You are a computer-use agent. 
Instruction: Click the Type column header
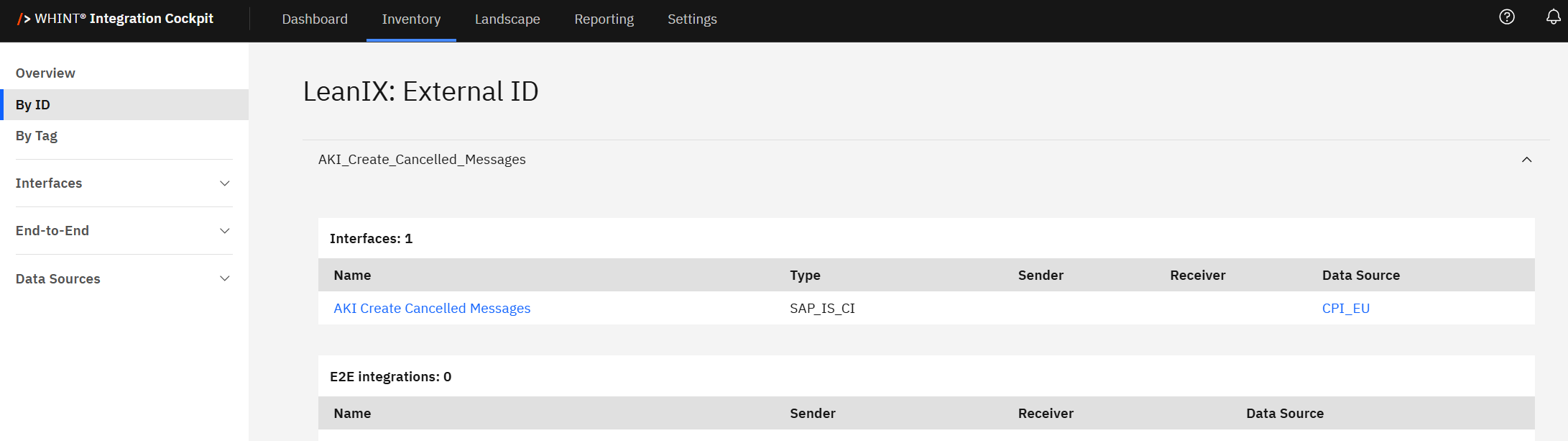[805, 276]
